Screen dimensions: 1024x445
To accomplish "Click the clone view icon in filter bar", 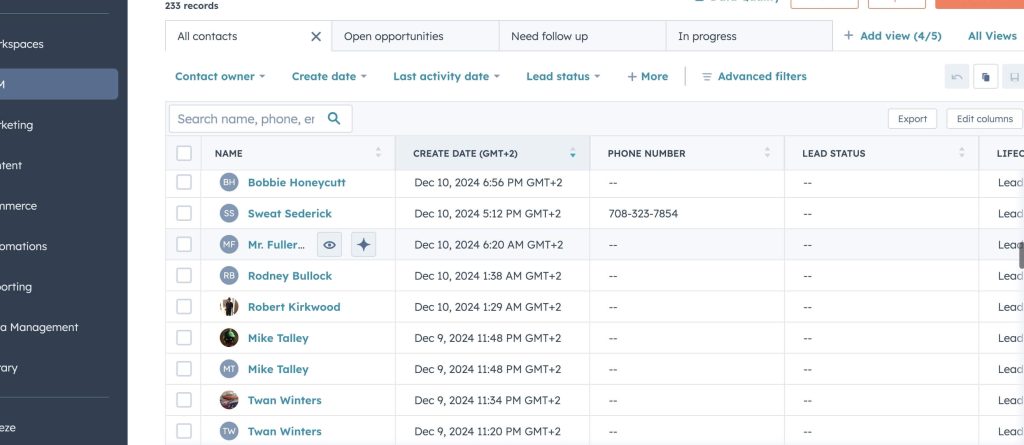I will tap(985, 77).
